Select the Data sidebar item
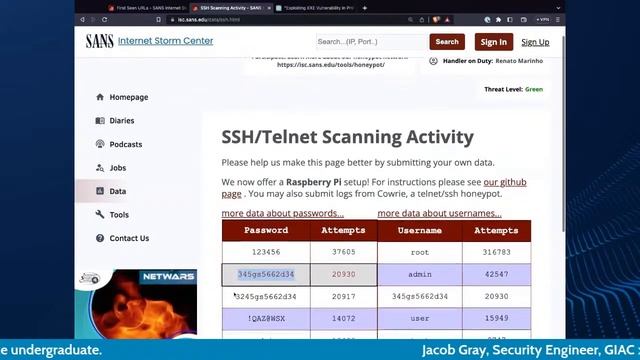This screenshot has height=360, width=640. 118,191
